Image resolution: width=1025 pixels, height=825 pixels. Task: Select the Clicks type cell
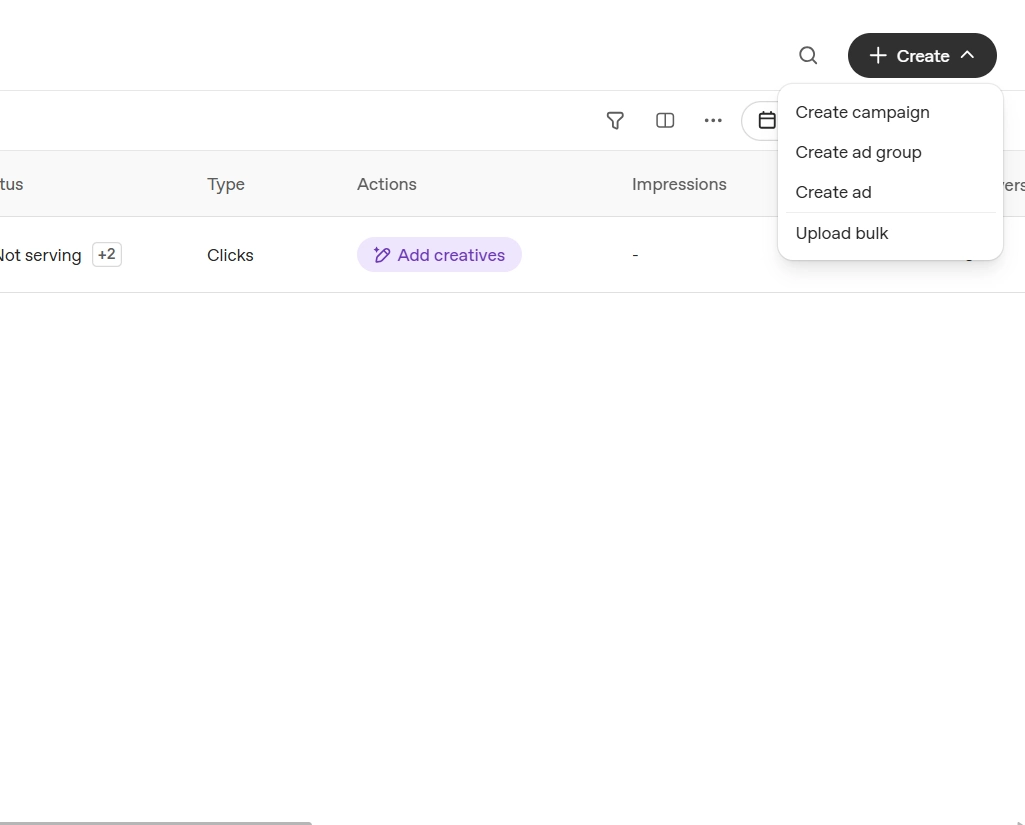(230, 255)
